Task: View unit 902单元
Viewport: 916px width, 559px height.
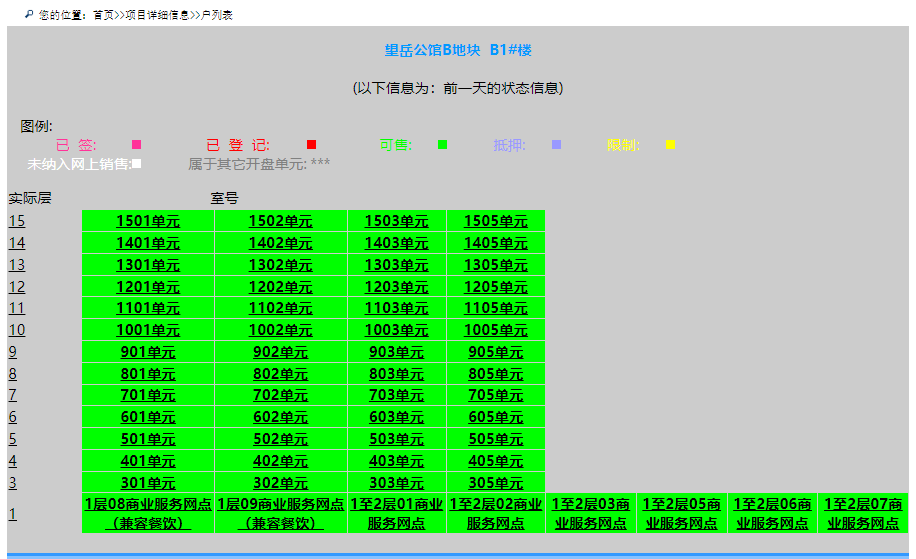Action: 280,352
